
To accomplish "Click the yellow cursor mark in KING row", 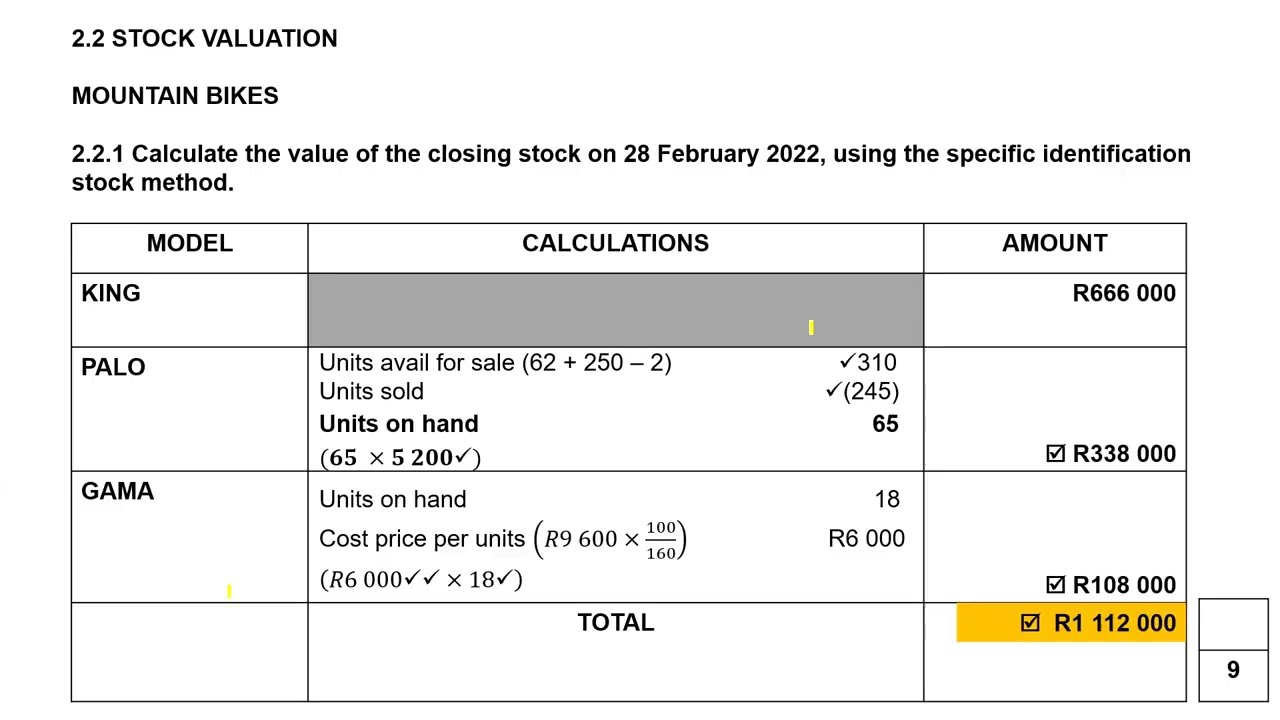I will pyautogui.click(x=811, y=327).
